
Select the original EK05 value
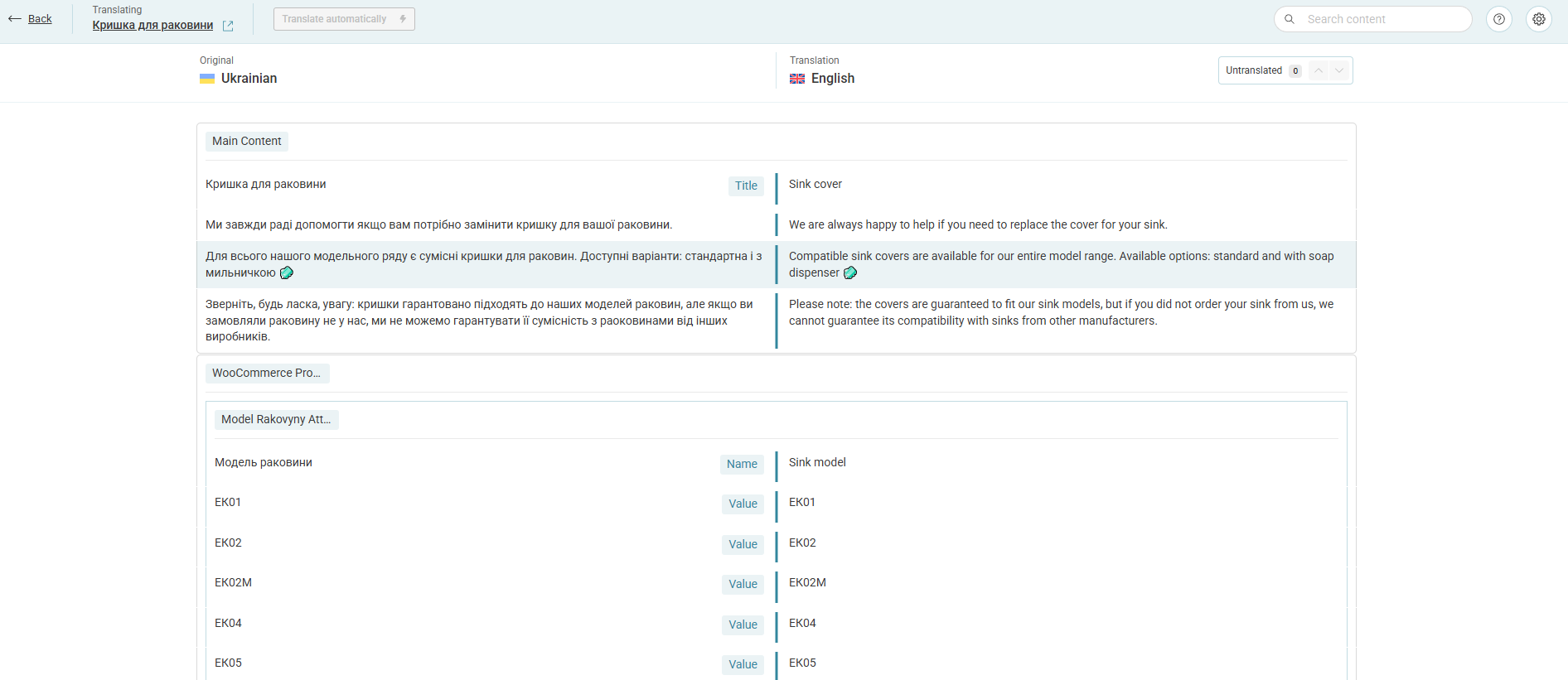pyautogui.click(x=229, y=663)
